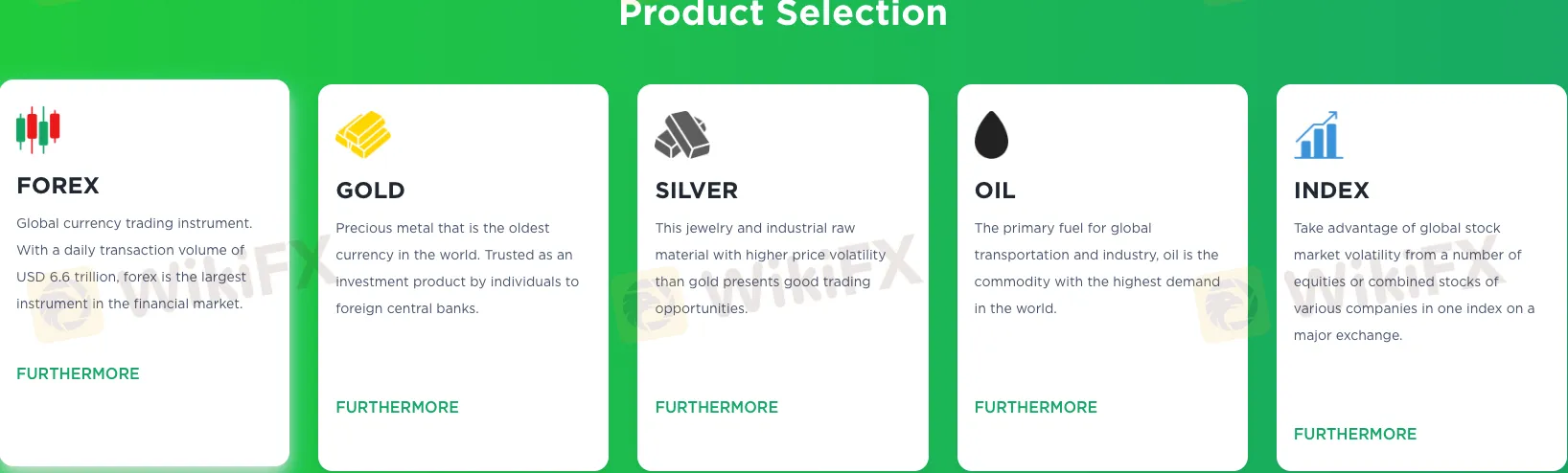Click the gold bars icon
This screenshot has width=1568, height=473.
point(363,134)
